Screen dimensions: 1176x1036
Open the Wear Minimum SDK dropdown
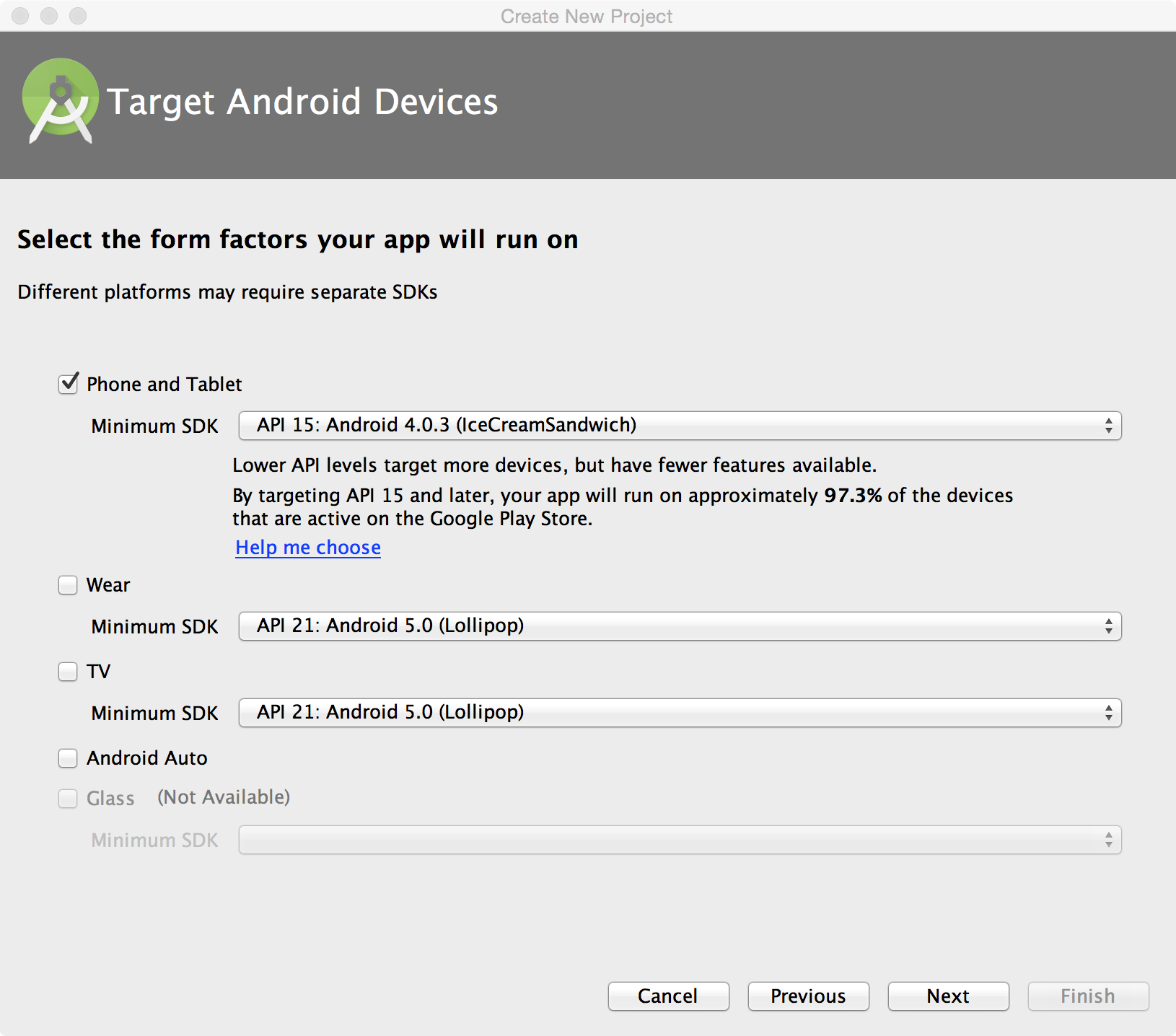680,626
